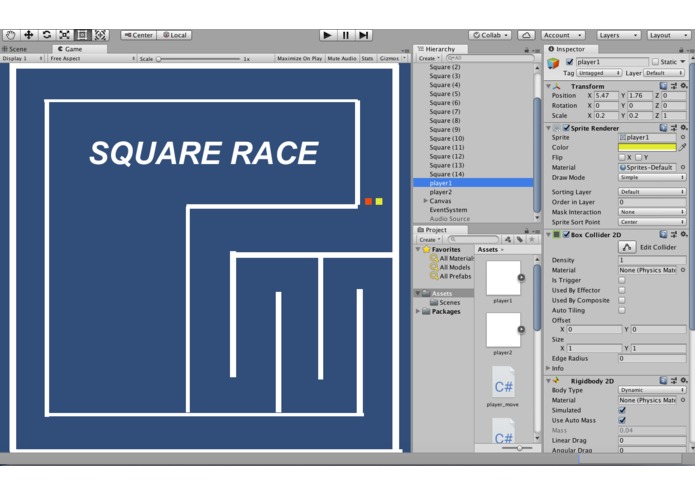
Task: Open Transform component help icon
Action: tap(663, 86)
